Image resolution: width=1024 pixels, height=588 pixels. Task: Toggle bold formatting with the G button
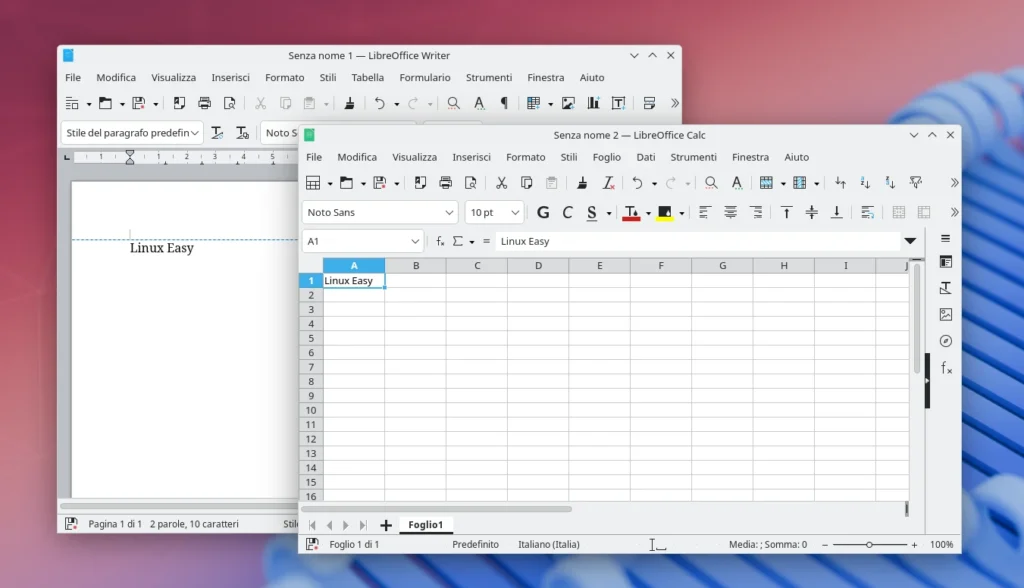[544, 212]
